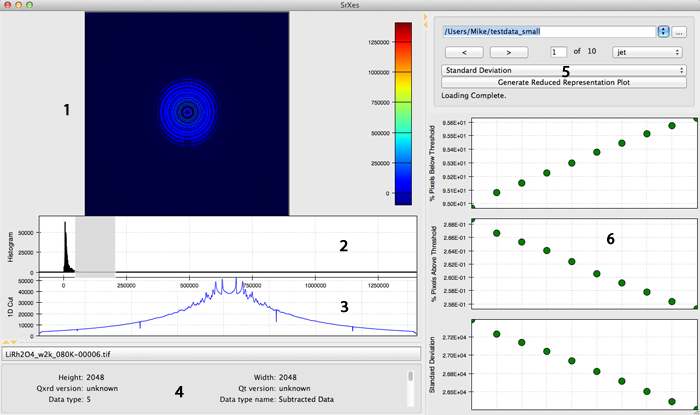Viewport: 700px width, 415px height.
Task: Click the last point in Pixels Below Threshold plot
Action: click(x=672, y=126)
